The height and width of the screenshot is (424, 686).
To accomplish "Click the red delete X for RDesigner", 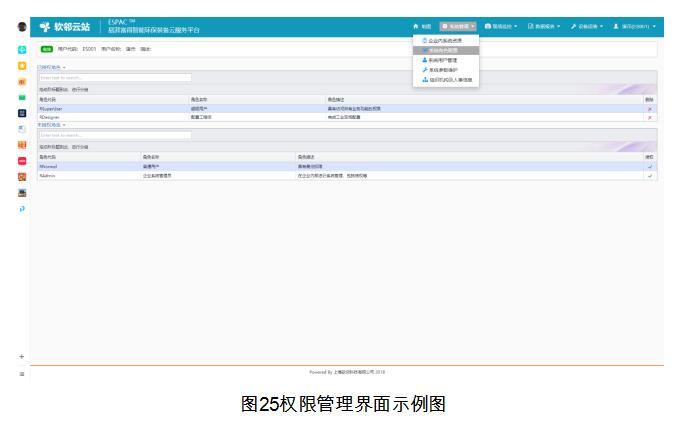I will point(649,117).
